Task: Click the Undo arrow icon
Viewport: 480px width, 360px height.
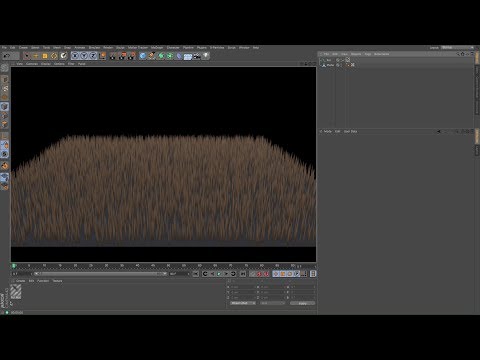Action: point(7,56)
